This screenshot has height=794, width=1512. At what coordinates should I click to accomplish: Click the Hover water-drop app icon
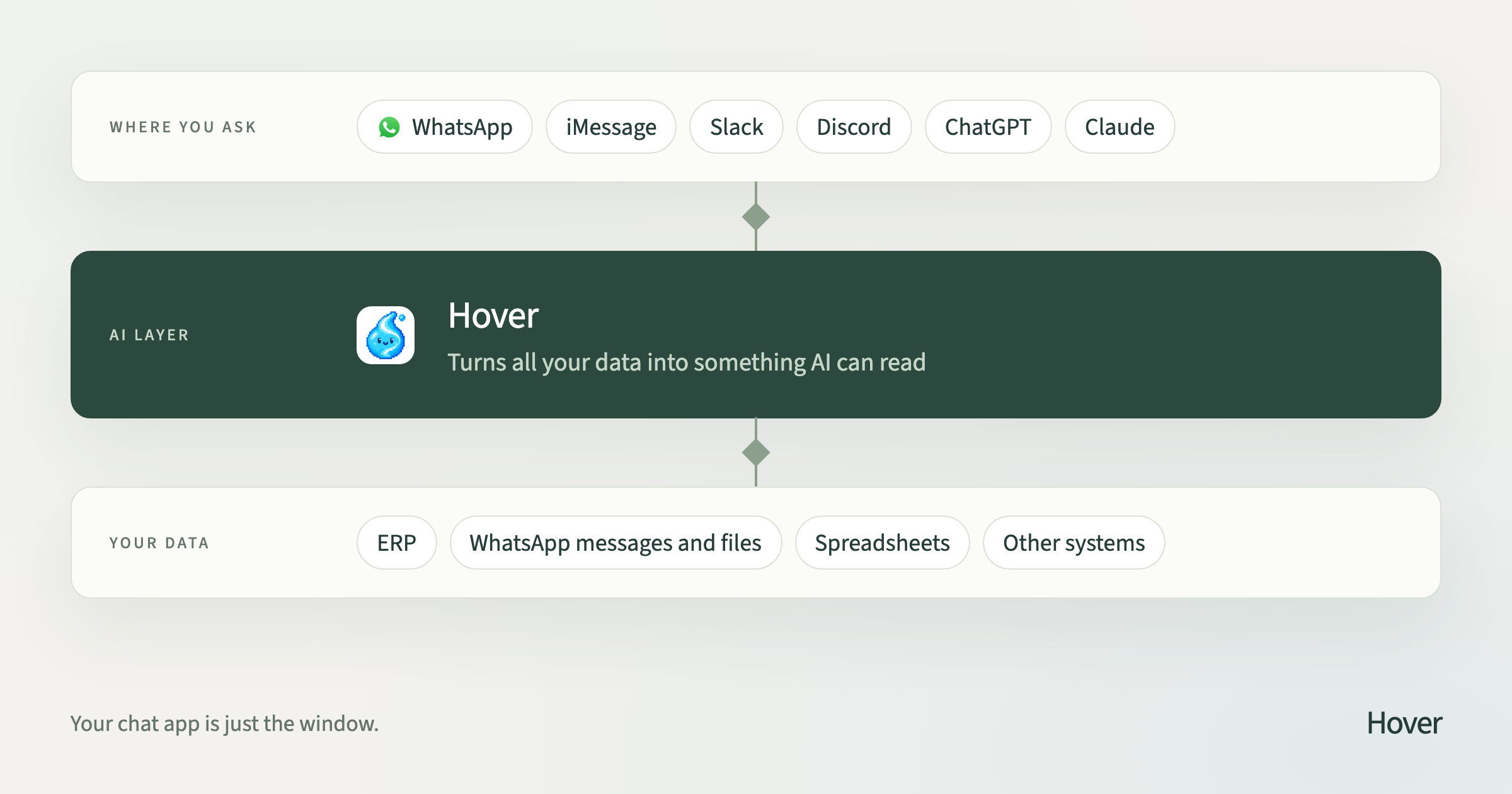coord(386,335)
